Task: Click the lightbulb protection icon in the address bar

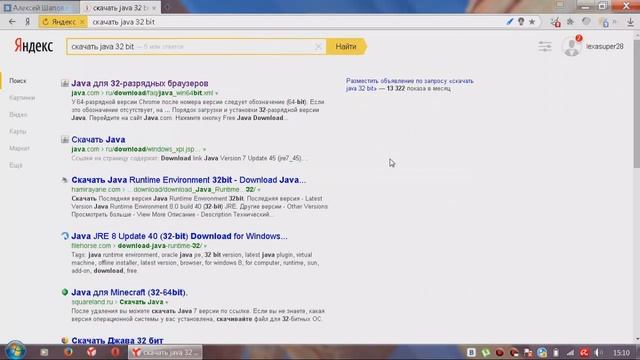Action: (x=521, y=22)
